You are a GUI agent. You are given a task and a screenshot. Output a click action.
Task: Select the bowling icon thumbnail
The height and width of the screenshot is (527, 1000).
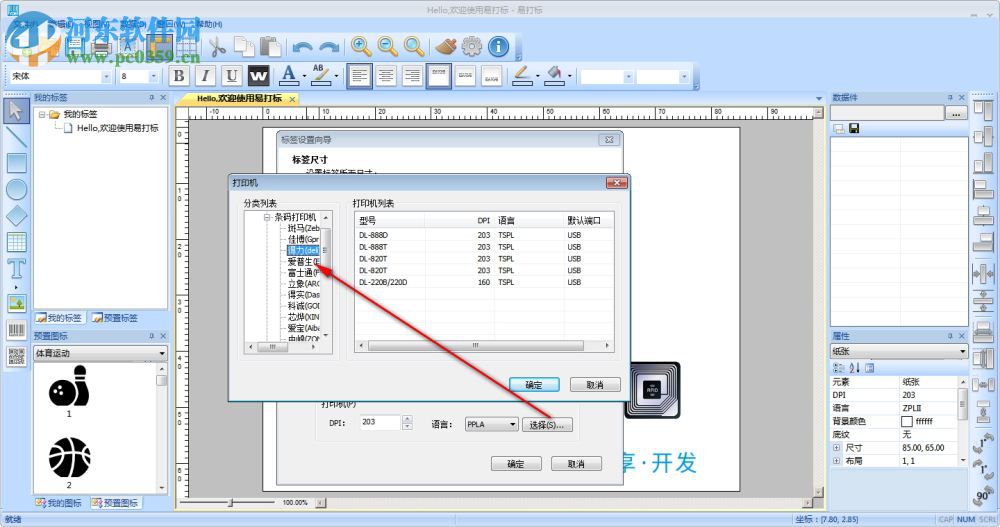(69, 386)
